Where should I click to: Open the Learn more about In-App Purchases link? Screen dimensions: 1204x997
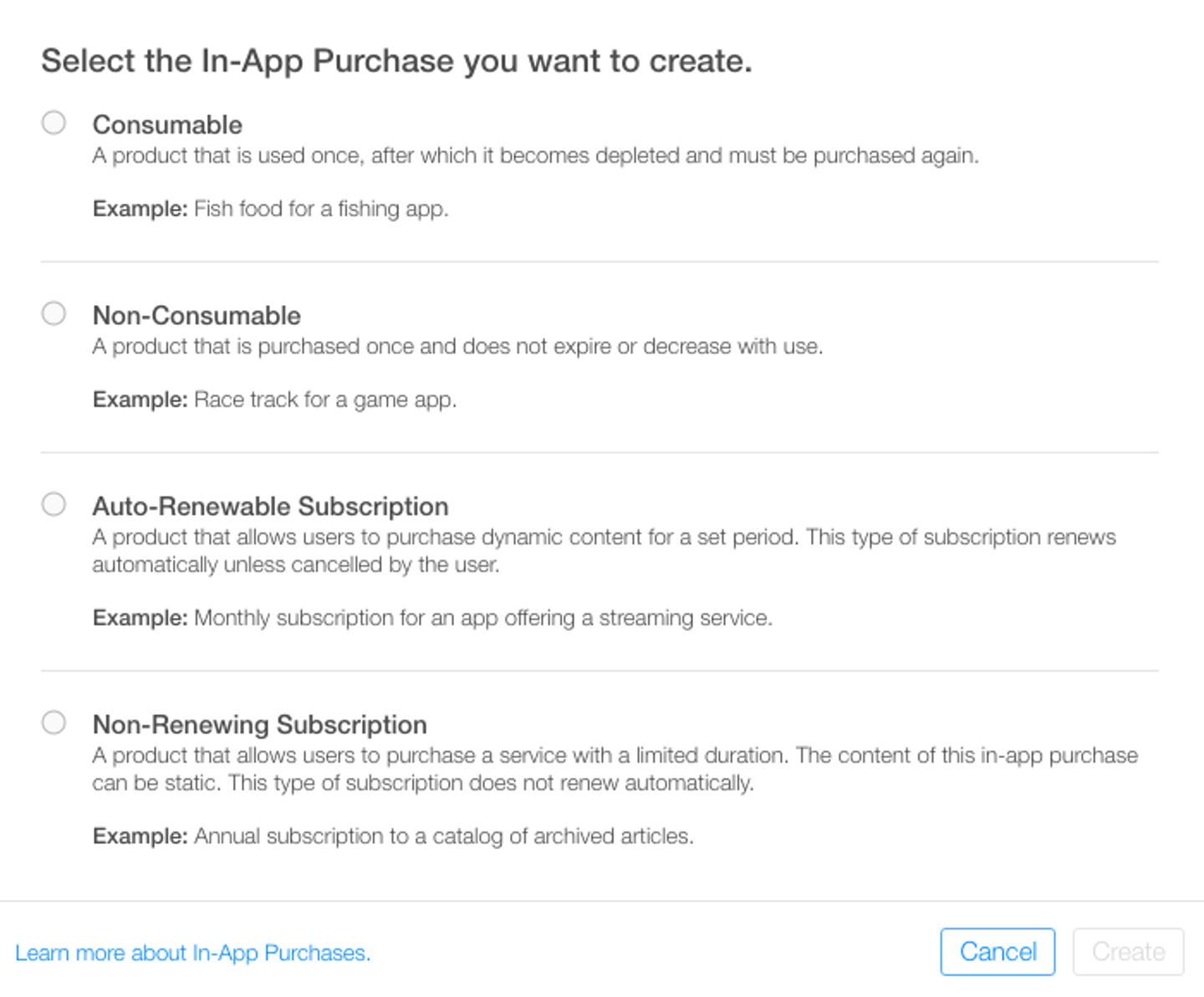[x=192, y=953]
